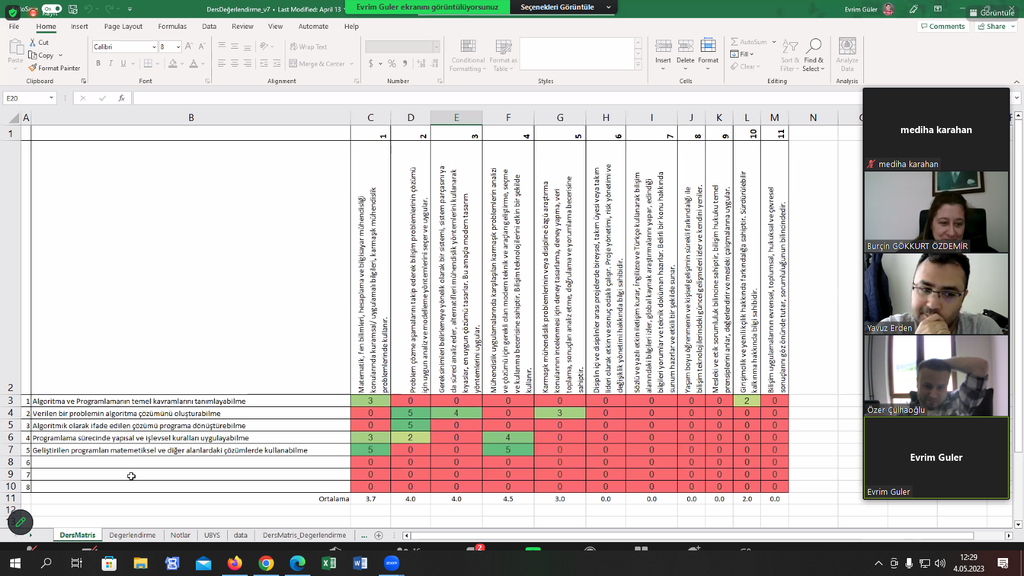Open the Formulas ribbon tab
The width and height of the screenshot is (1024, 576).
click(x=172, y=26)
